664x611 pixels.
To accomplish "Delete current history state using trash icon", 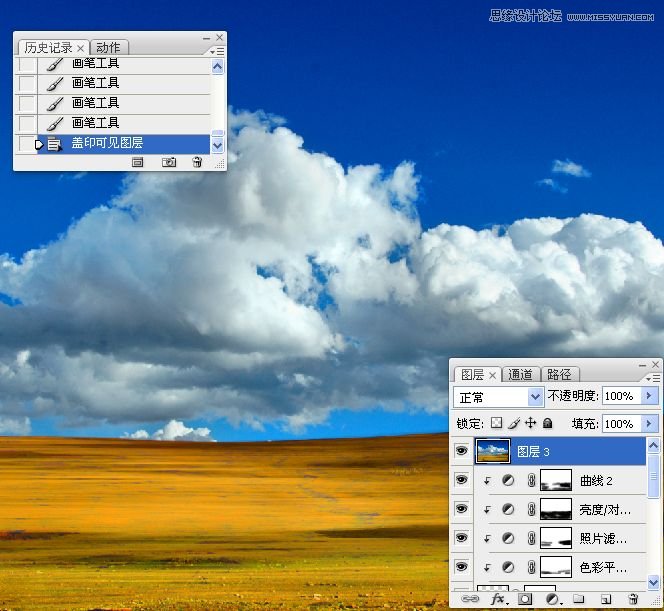I will click(x=197, y=162).
